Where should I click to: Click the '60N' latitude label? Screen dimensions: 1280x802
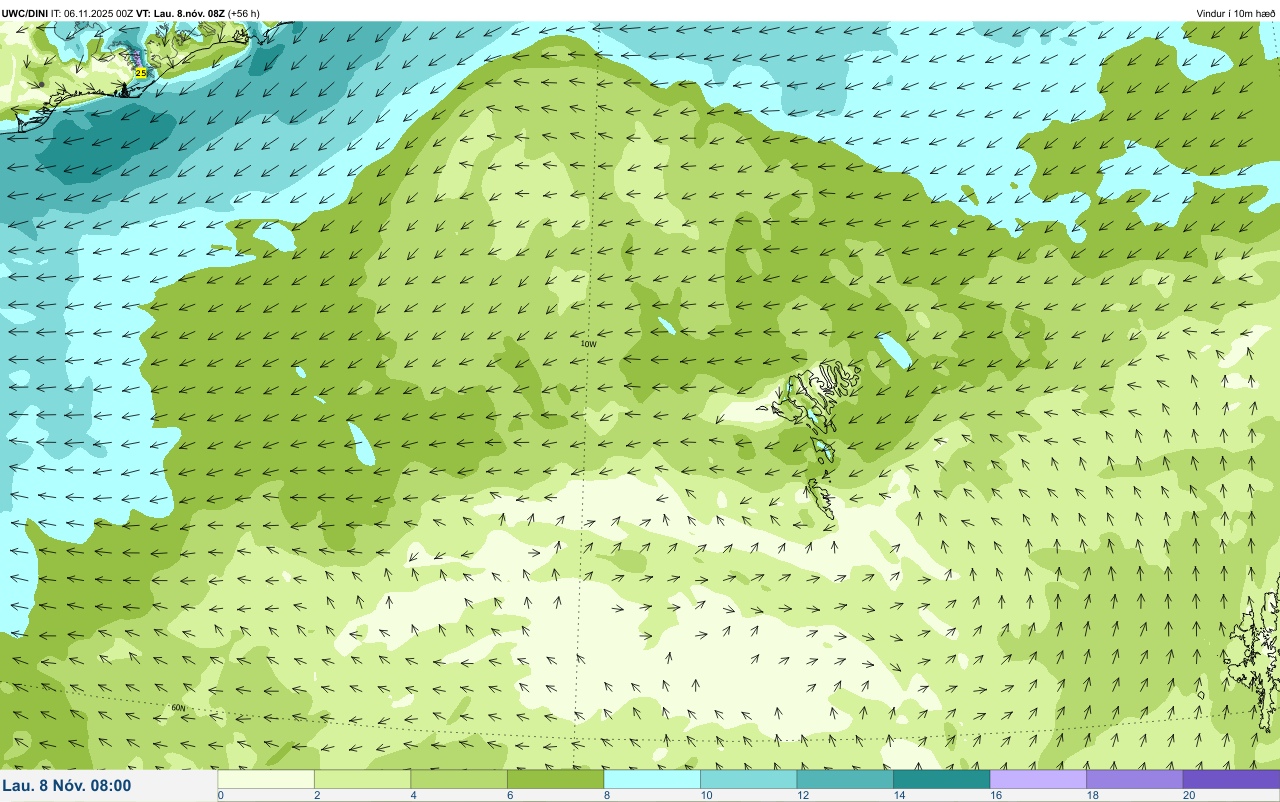[x=178, y=707]
